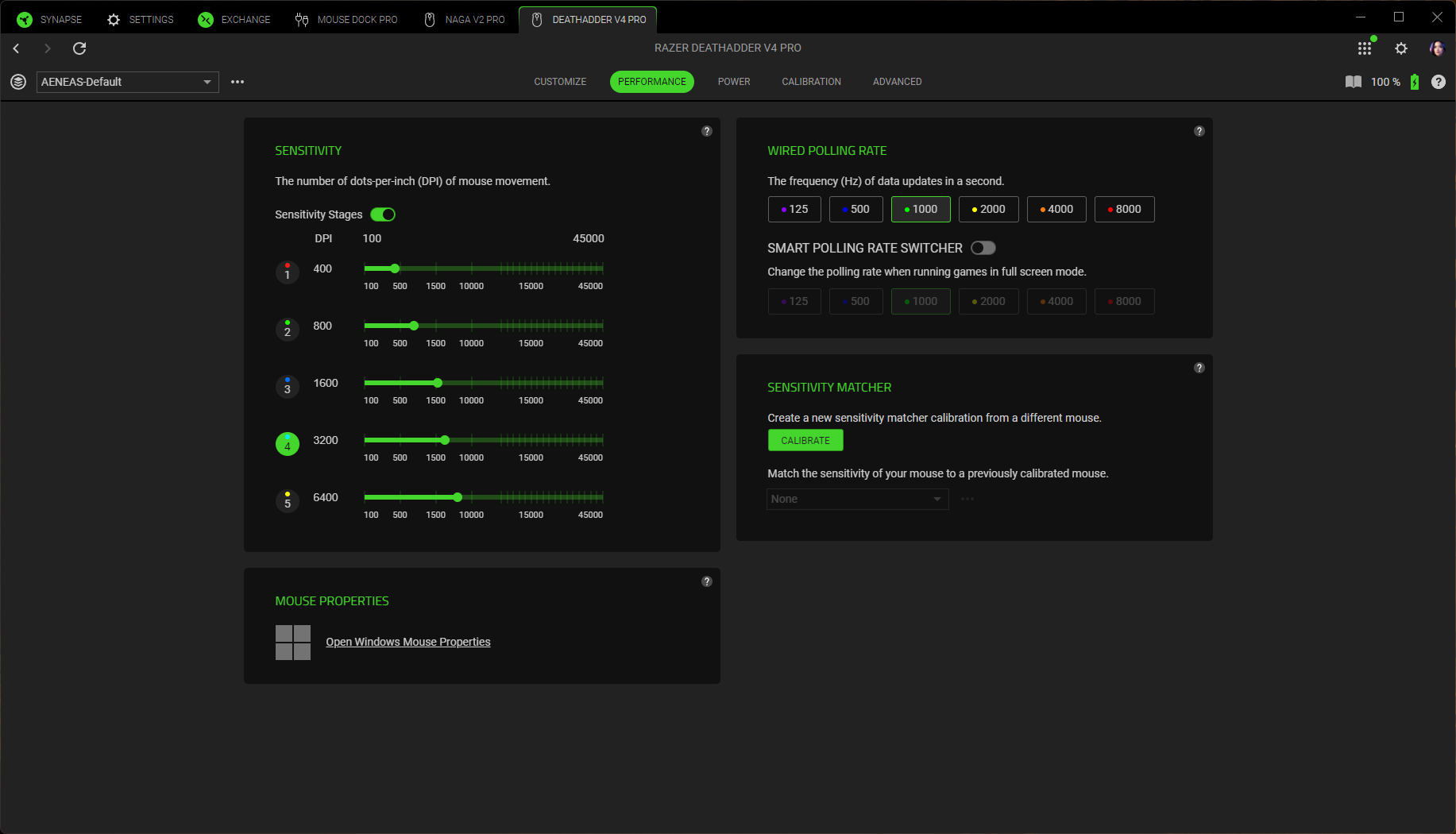Viewport: 1456px width, 834px height.
Task: Expand the calibrated mouse None dropdown
Action: click(x=858, y=499)
